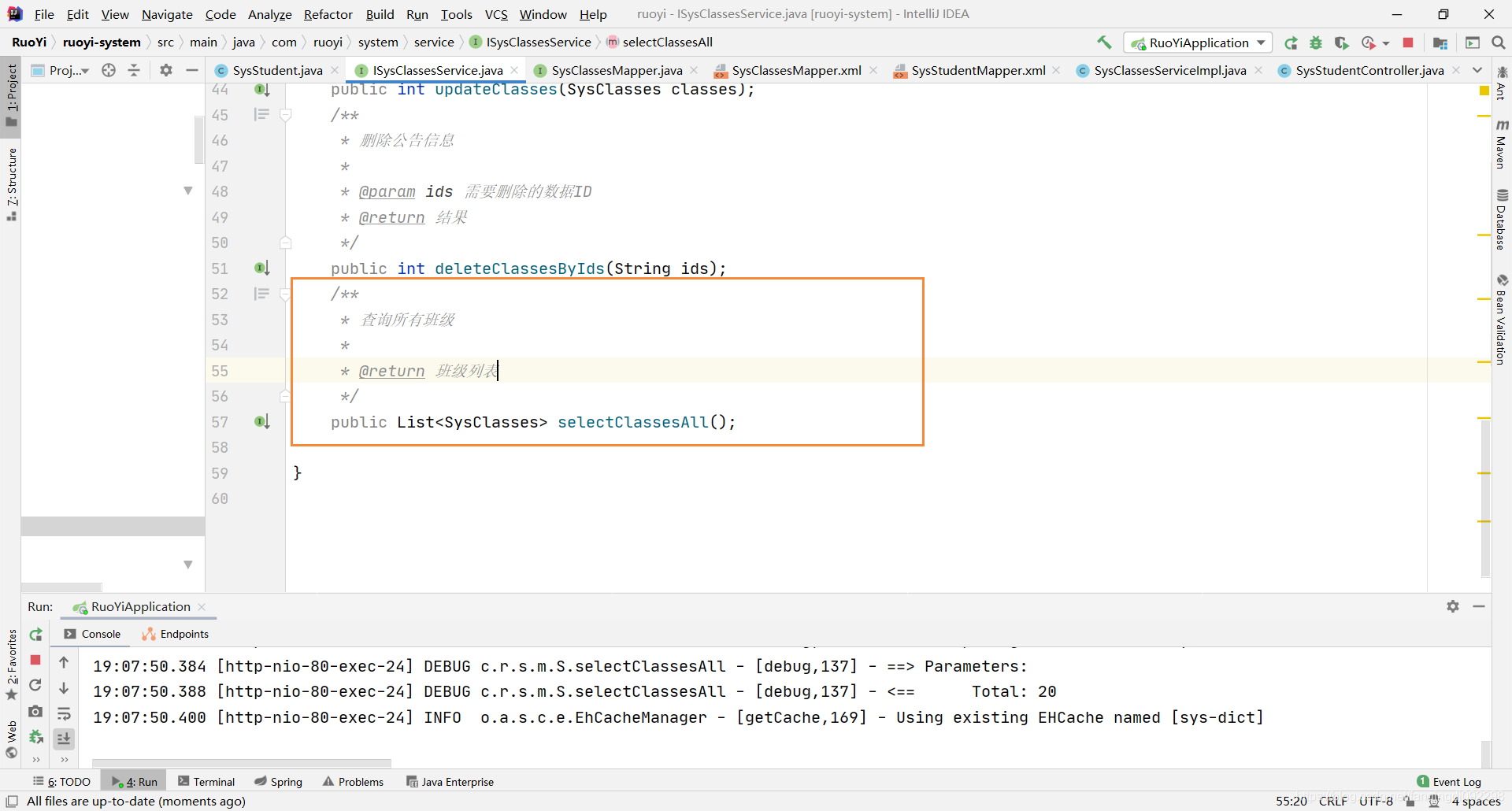Image resolution: width=1512 pixels, height=811 pixels.
Task: Minimize the Run tool window
Action: click(1479, 606)
